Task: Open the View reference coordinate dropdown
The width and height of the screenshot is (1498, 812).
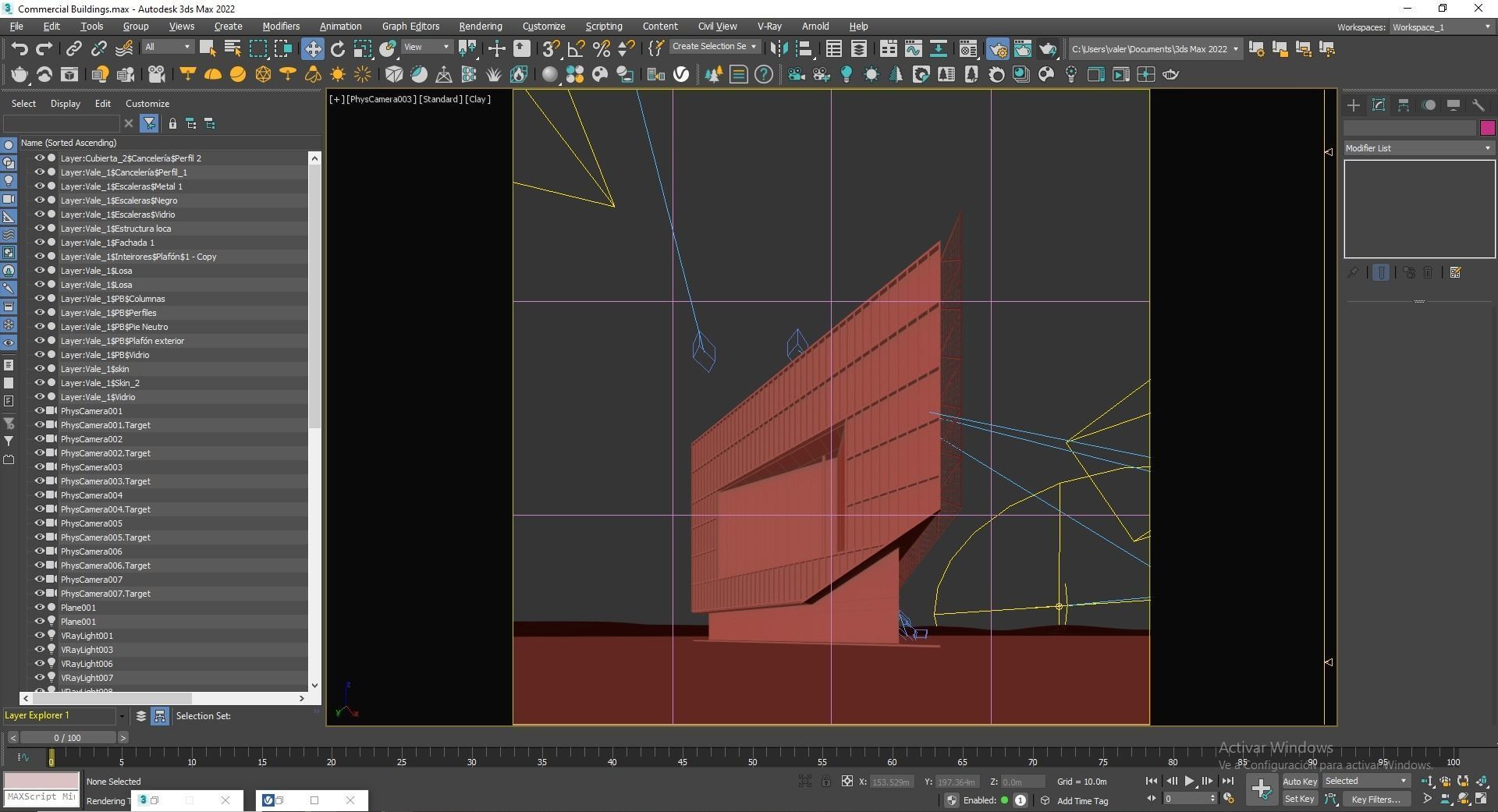Action: click(x=427, y=48)
